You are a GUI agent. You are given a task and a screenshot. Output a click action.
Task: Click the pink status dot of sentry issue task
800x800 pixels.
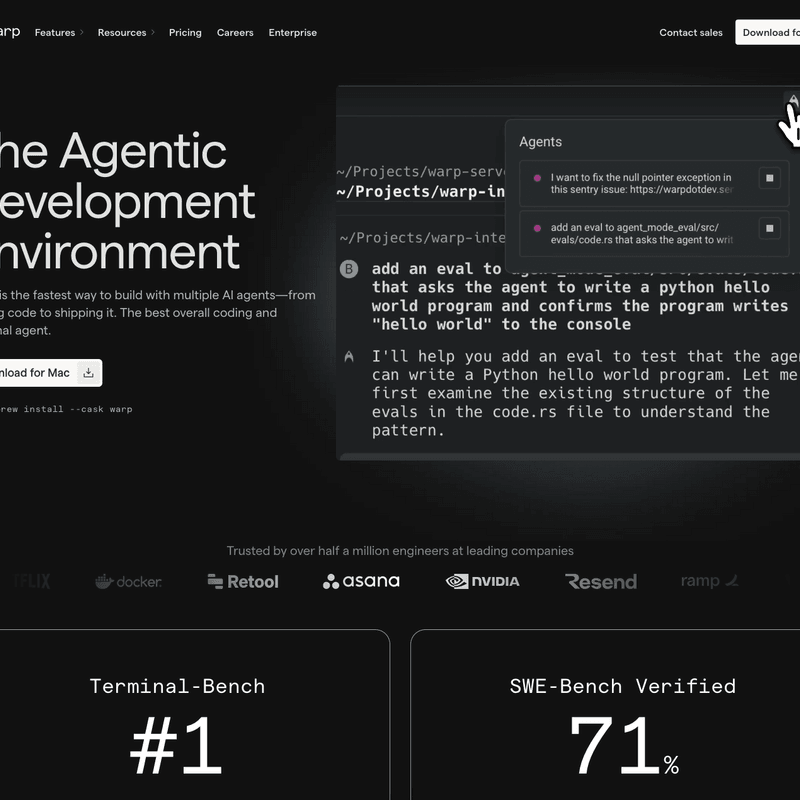click(537, 178)
